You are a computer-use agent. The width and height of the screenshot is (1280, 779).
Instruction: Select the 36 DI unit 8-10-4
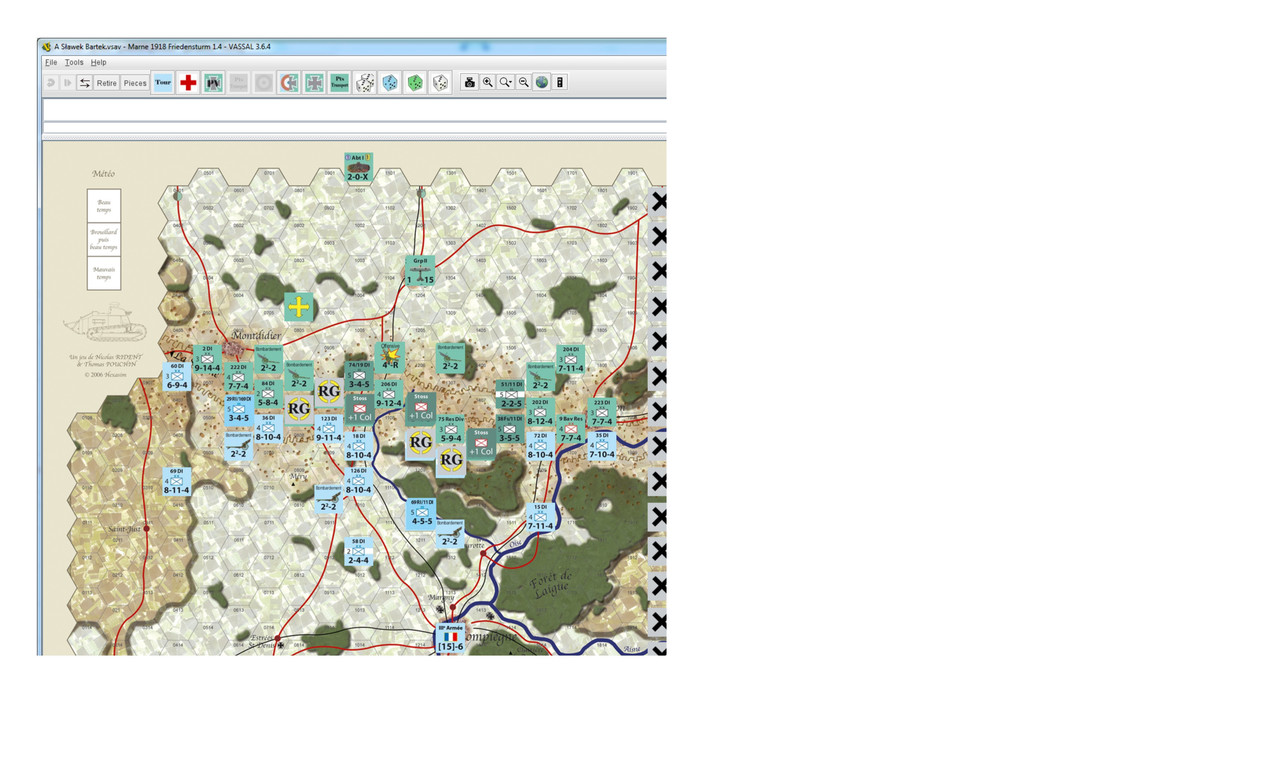(268, 428)
